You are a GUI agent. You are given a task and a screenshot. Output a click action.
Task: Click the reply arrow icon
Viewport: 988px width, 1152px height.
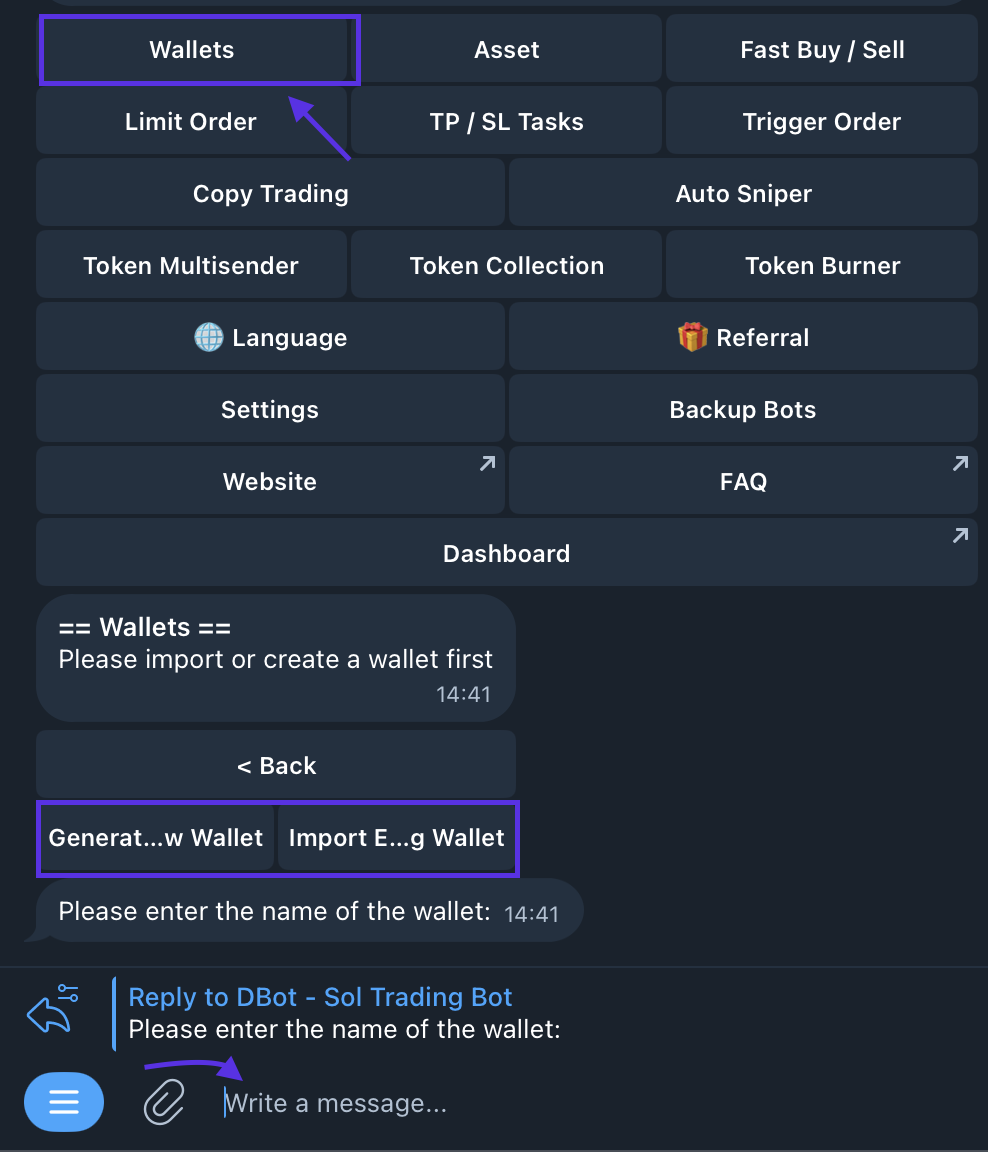[52, 1010]
